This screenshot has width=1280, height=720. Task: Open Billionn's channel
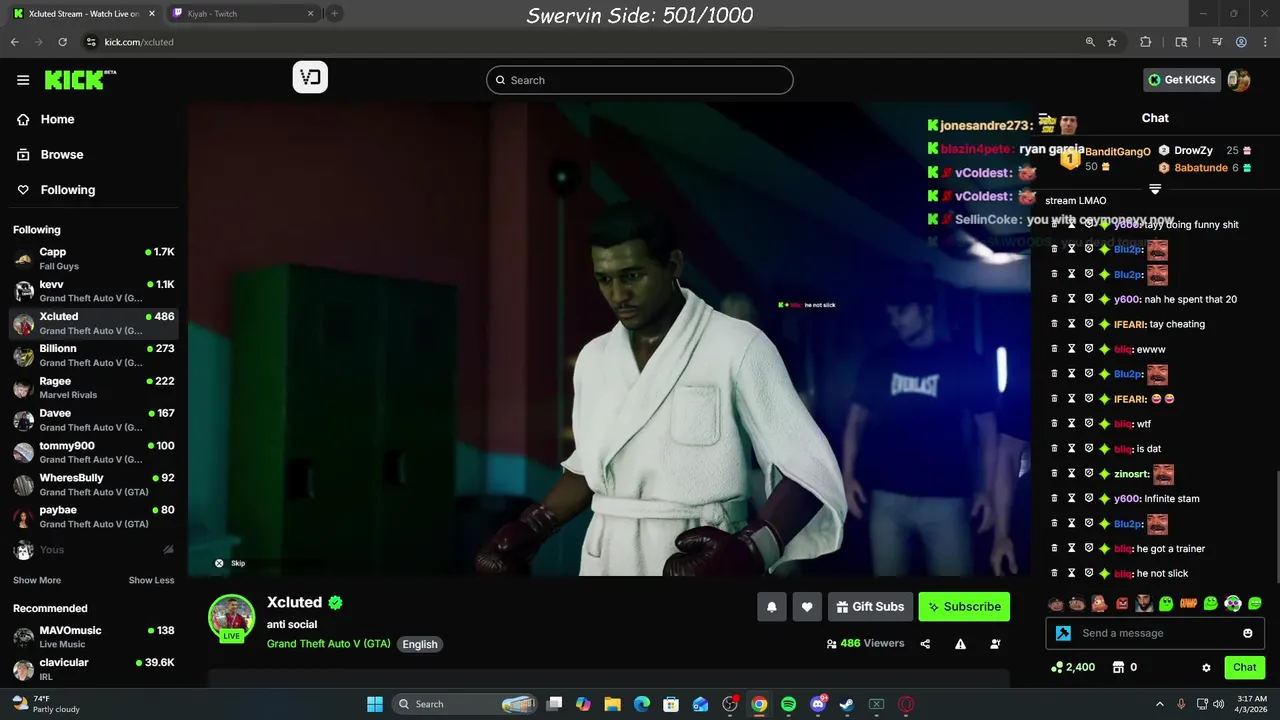[x=93, y=355]
